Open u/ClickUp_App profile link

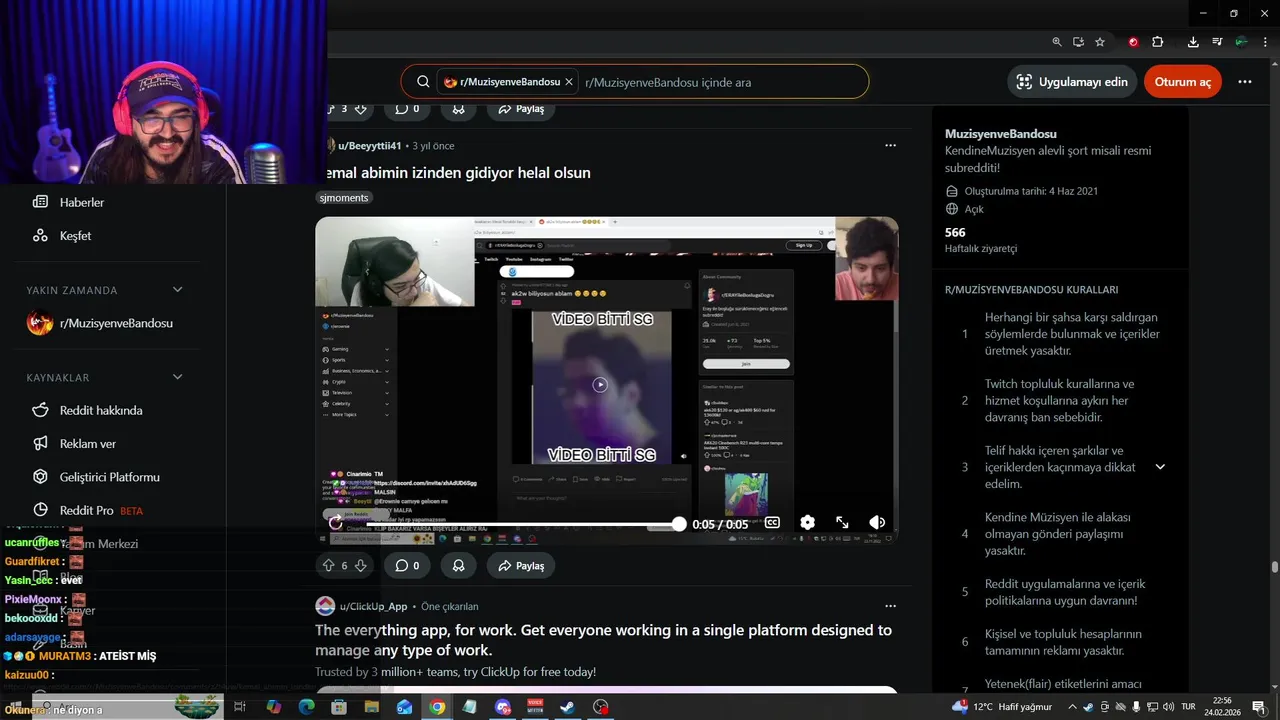point(374,606)
